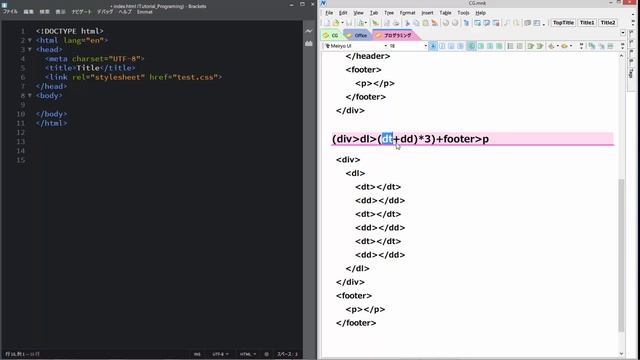640x360 pixels.
Task: Click the '<dl>' line below the Emmet expression
Action: click(x=355, y=173)
